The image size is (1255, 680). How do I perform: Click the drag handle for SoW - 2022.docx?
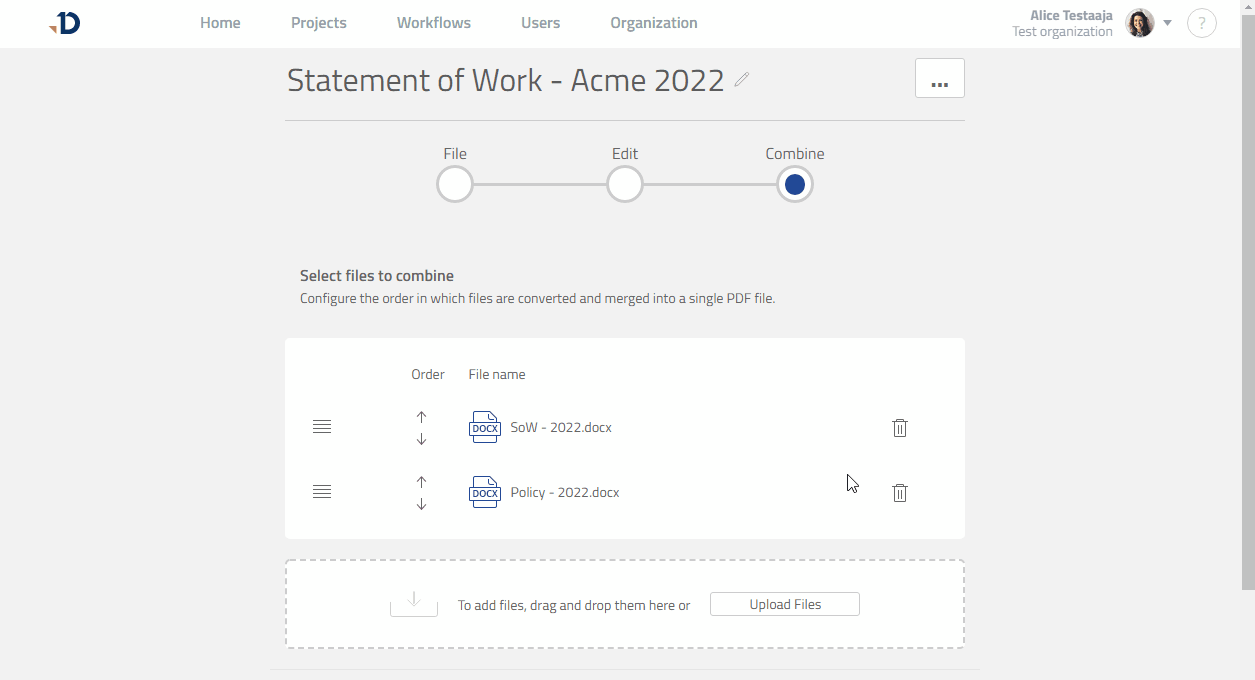pos(322,427)
